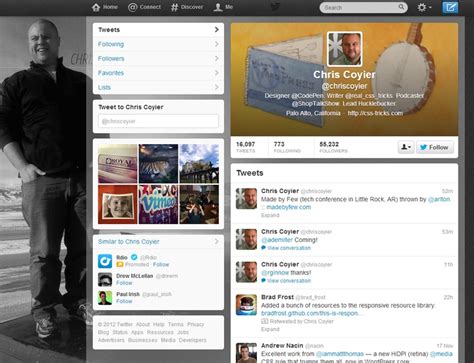The height and width of the screenshot is (363, 474).
Task: Open the madebyfew.com link
Action: coord(289,207)
